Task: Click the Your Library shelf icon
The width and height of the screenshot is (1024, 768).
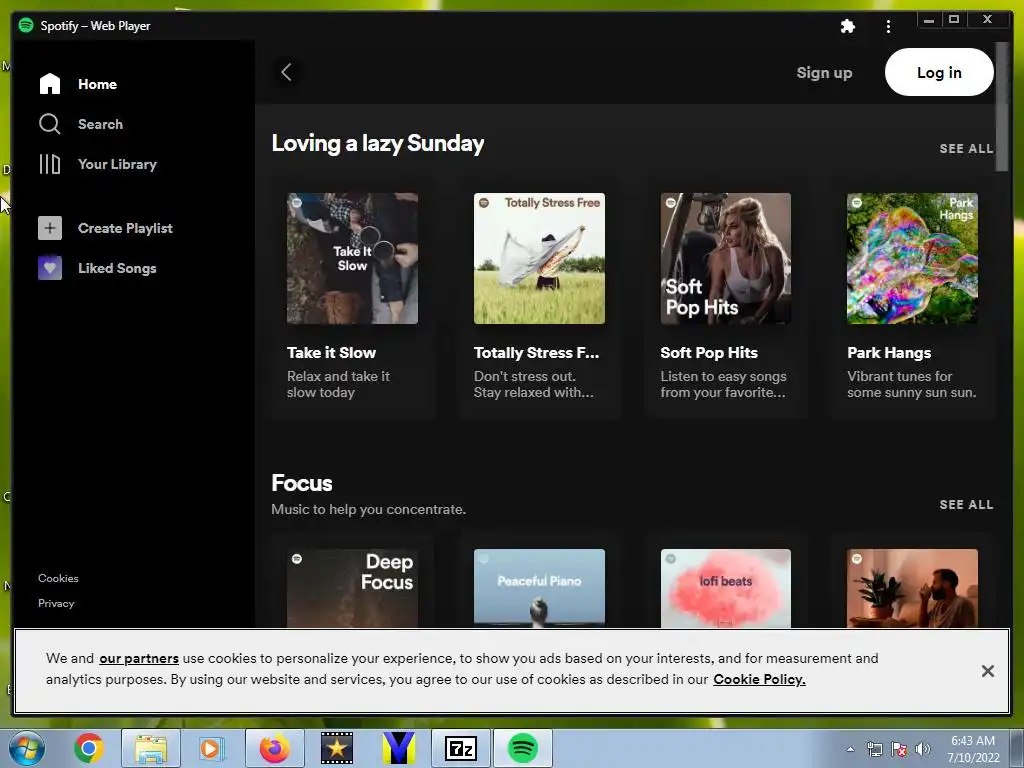Action: (x=50, y=164)
